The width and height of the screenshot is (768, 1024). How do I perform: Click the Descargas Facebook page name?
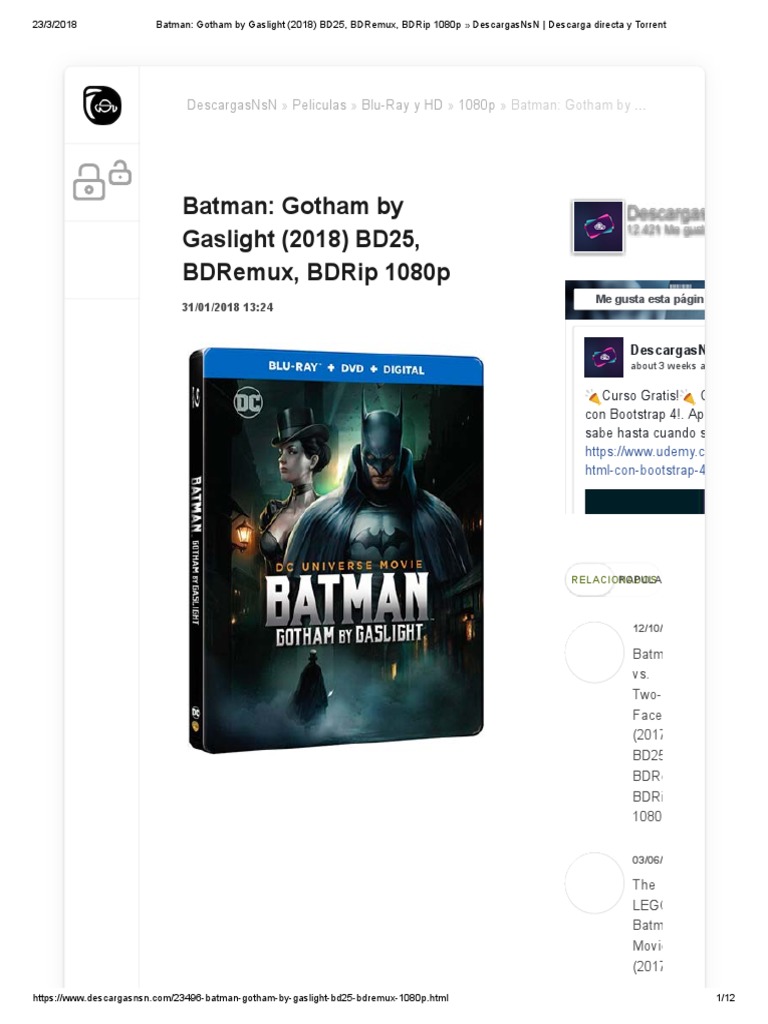[x=665, y=213]
